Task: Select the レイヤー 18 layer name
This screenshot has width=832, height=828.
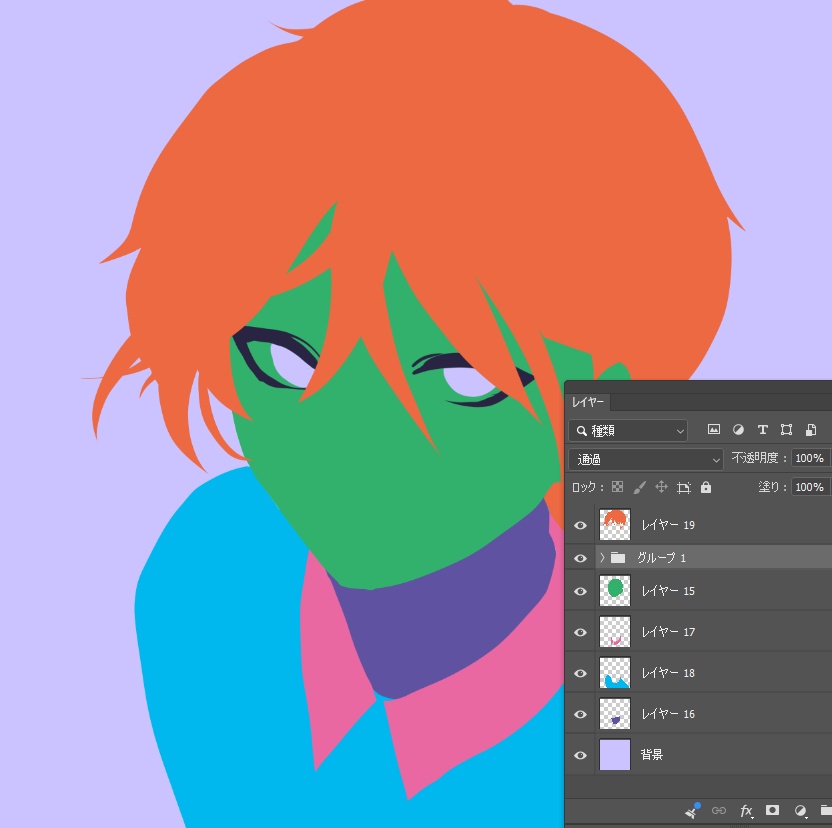Action: [668, 672]
